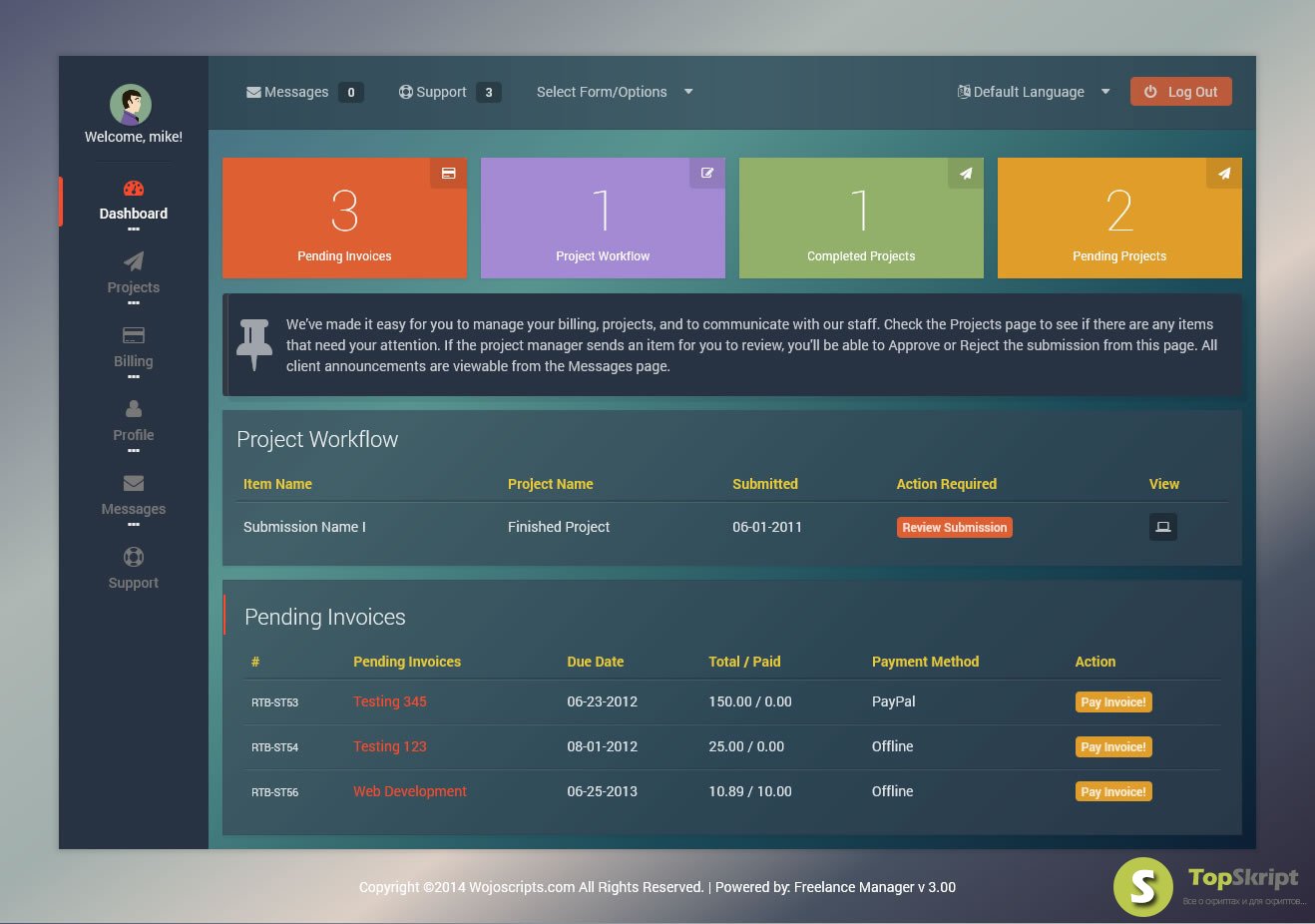The height and width of the screenshot is (924, 1315).
Task: Click the Submission Name I cell
Action: [x=304, y=527]
